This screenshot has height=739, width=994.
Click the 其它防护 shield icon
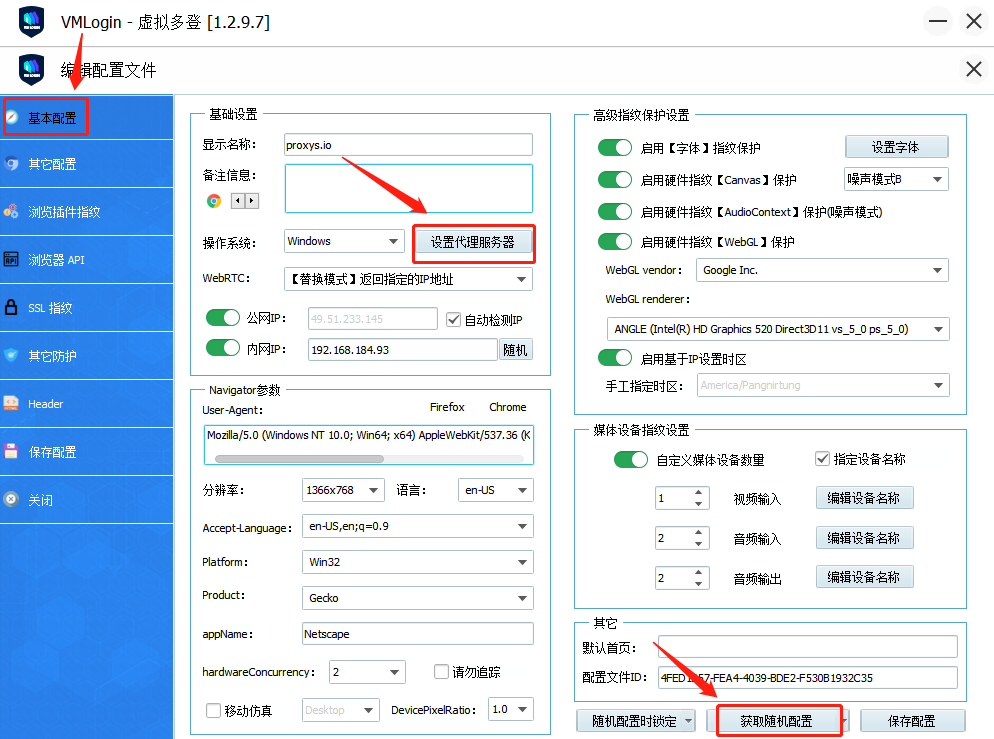pyautogui.click(x=11, y=356)
